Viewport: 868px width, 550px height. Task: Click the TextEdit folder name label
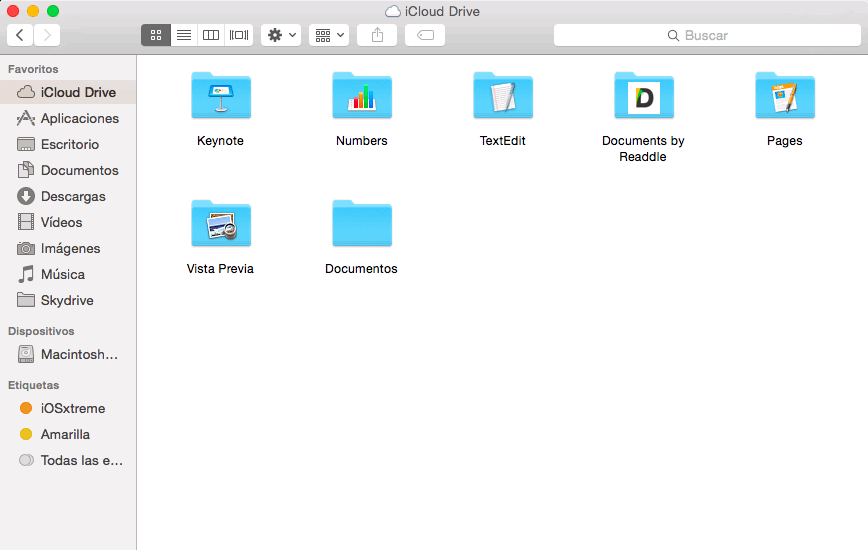click(503, 141)
